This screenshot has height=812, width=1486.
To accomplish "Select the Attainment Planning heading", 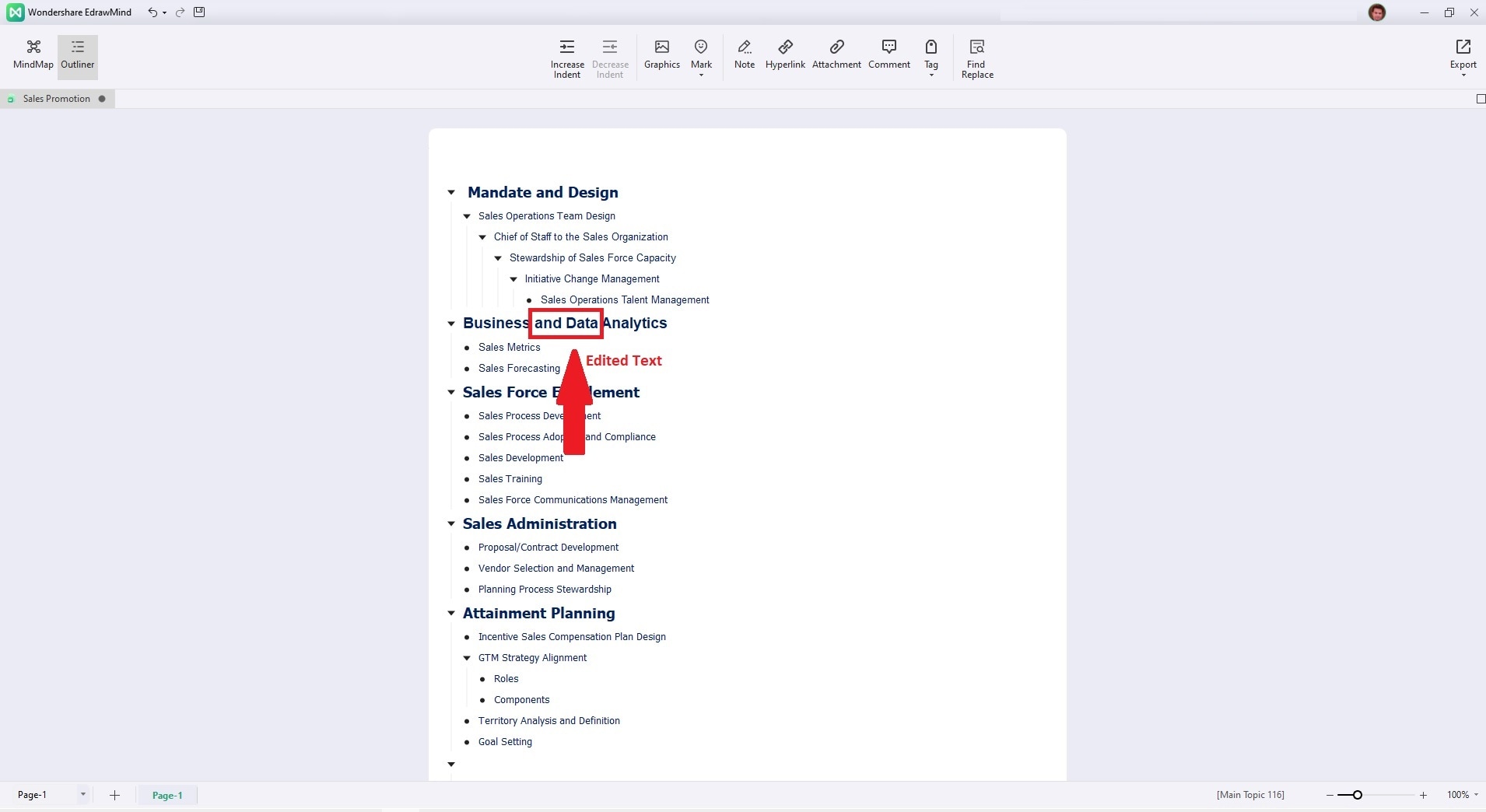I will (539, 614).
